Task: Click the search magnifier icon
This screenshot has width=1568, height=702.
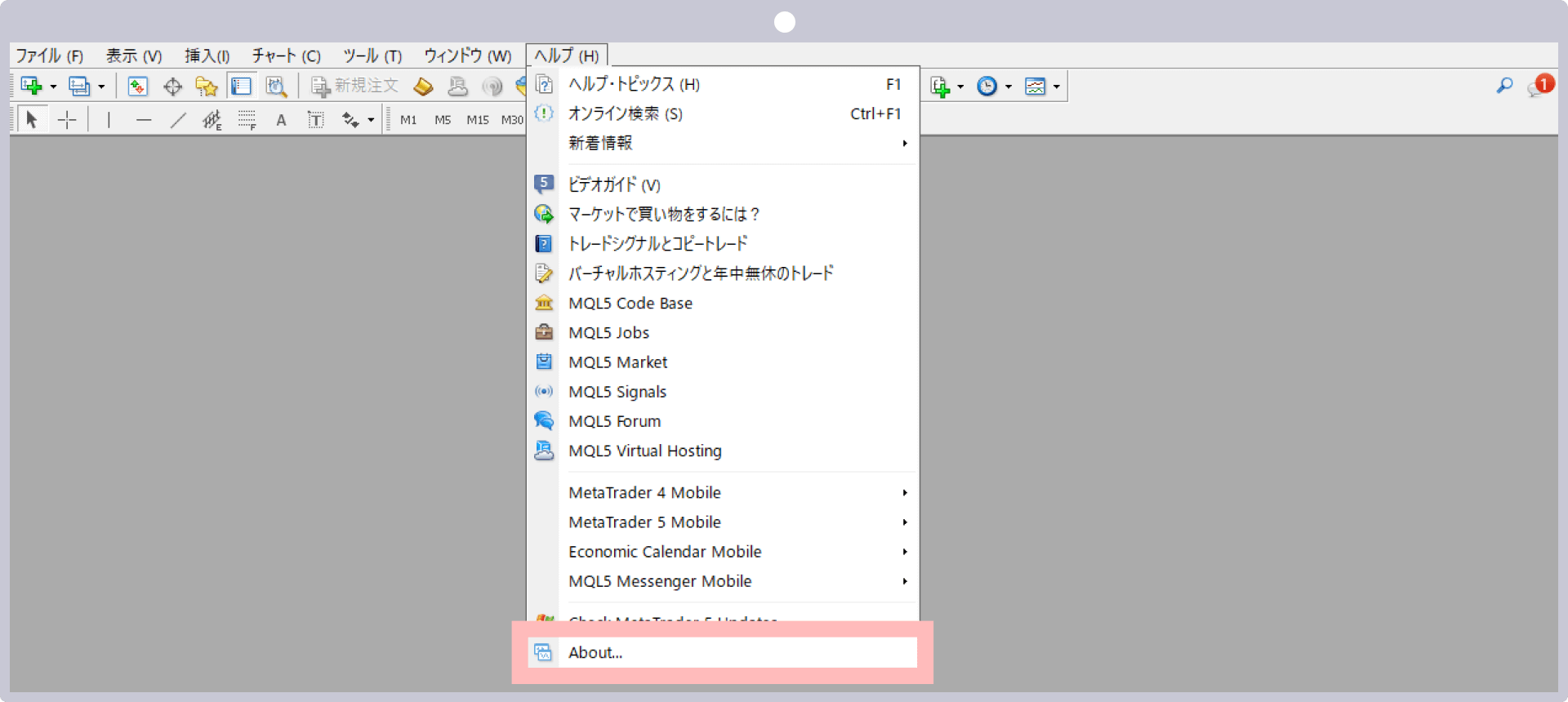Action: (1504, 85)
